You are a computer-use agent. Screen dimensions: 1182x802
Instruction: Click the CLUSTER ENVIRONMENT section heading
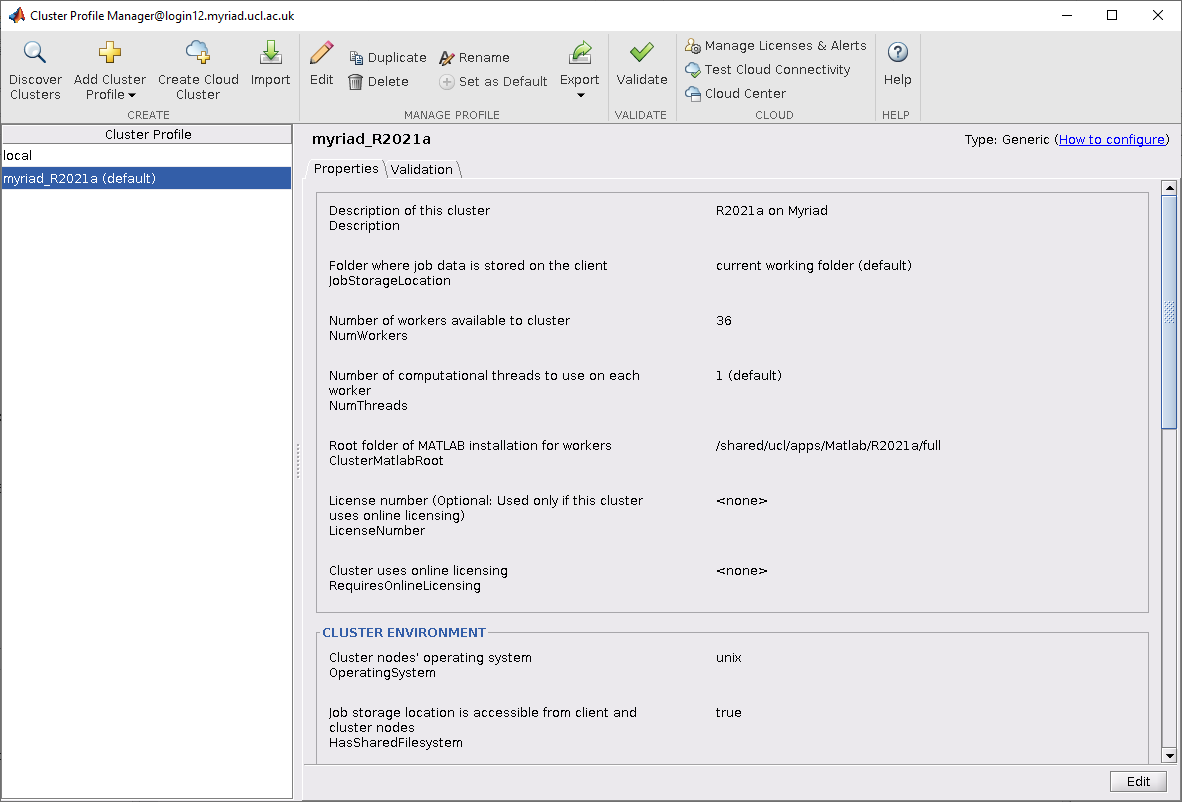pos(404,632)
